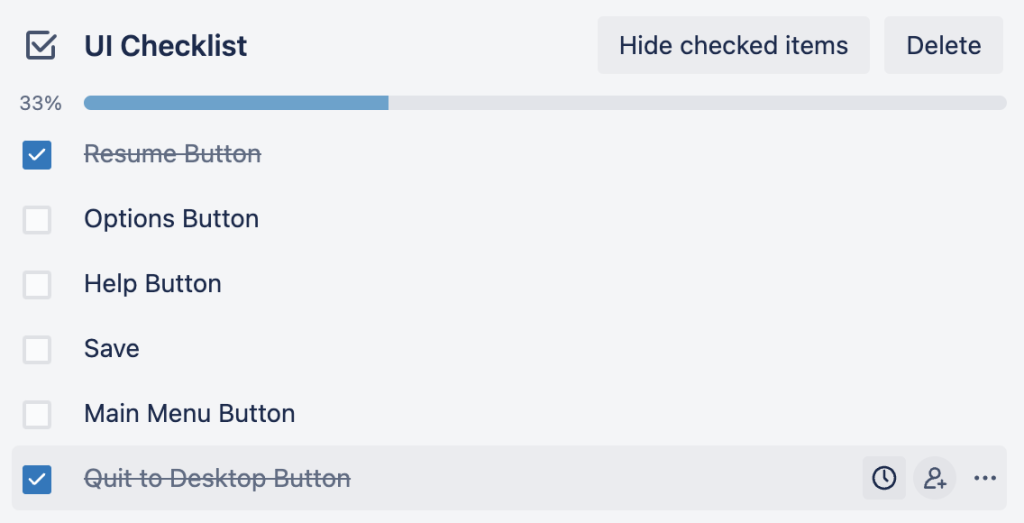The height and width of the screenshot is (523, 1024).
Task: Open the three-dot item actions menu
Action: [x=985, y=479]
